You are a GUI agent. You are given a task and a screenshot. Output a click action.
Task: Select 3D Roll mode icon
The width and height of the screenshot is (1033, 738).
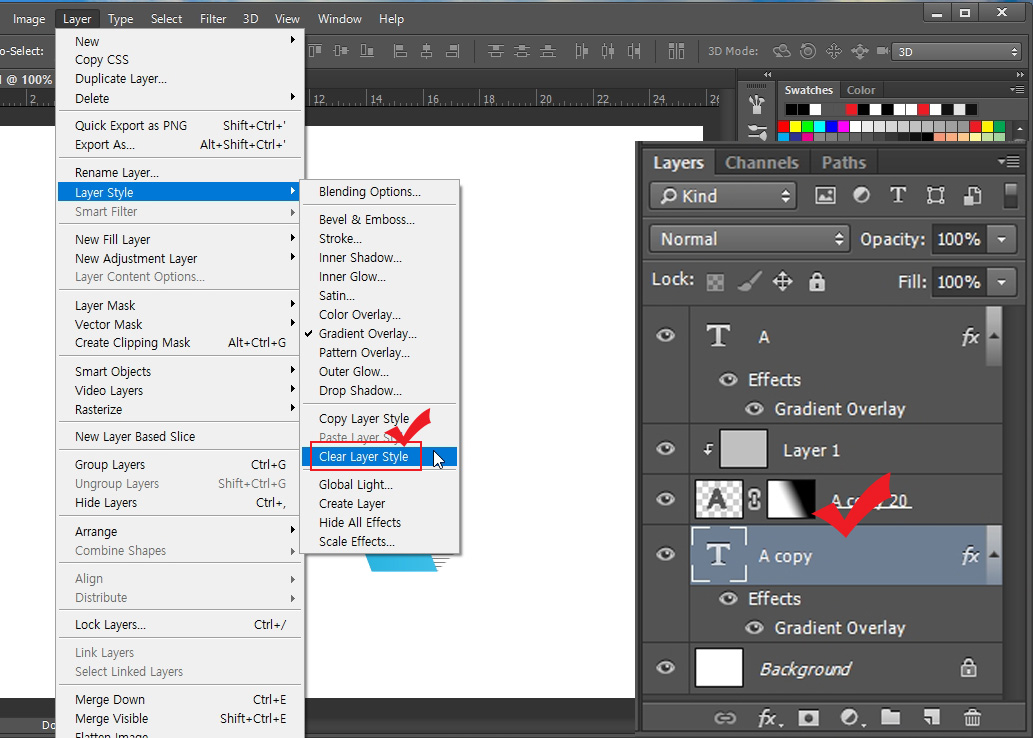[808, 51]
